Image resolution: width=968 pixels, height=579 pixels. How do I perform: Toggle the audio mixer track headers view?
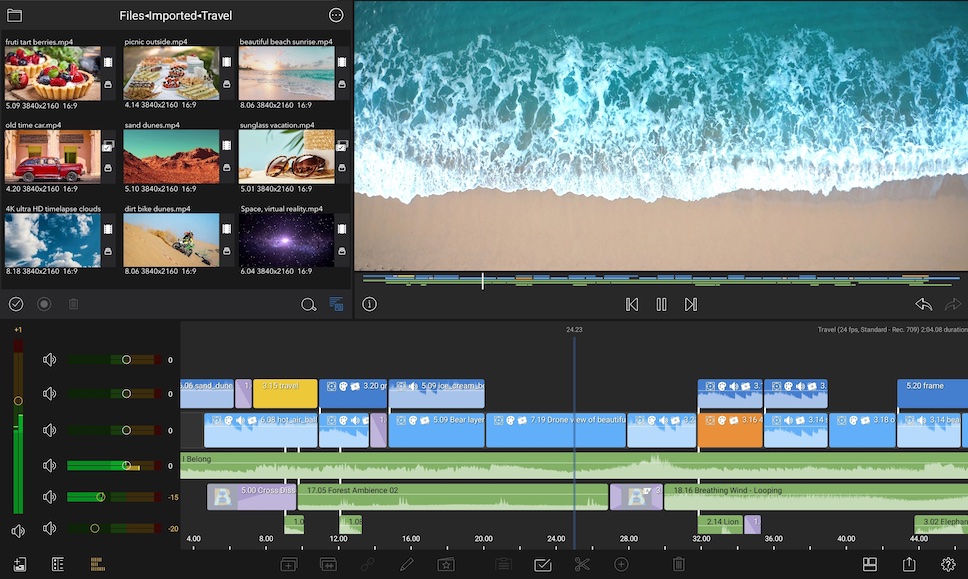click(x=97, y=565)
